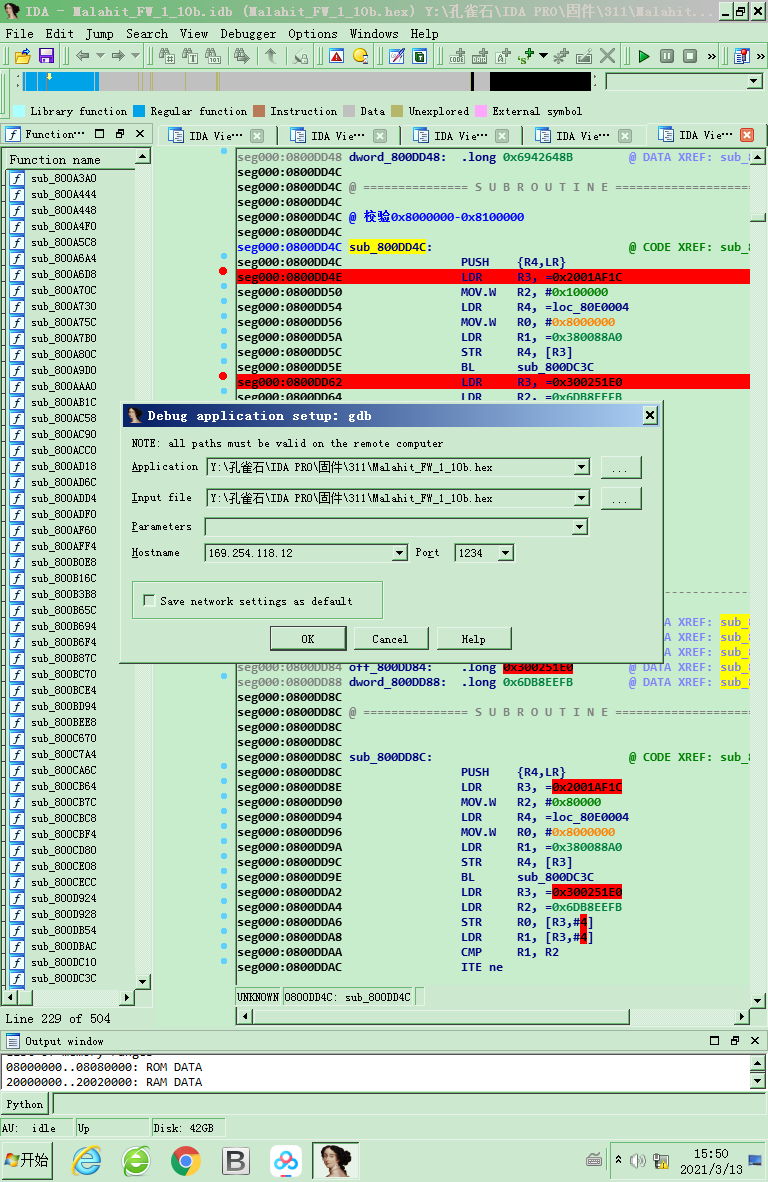Open the Chrome icon in the taskbar
768x1182 pixels.
click(x=185, y=1161)
